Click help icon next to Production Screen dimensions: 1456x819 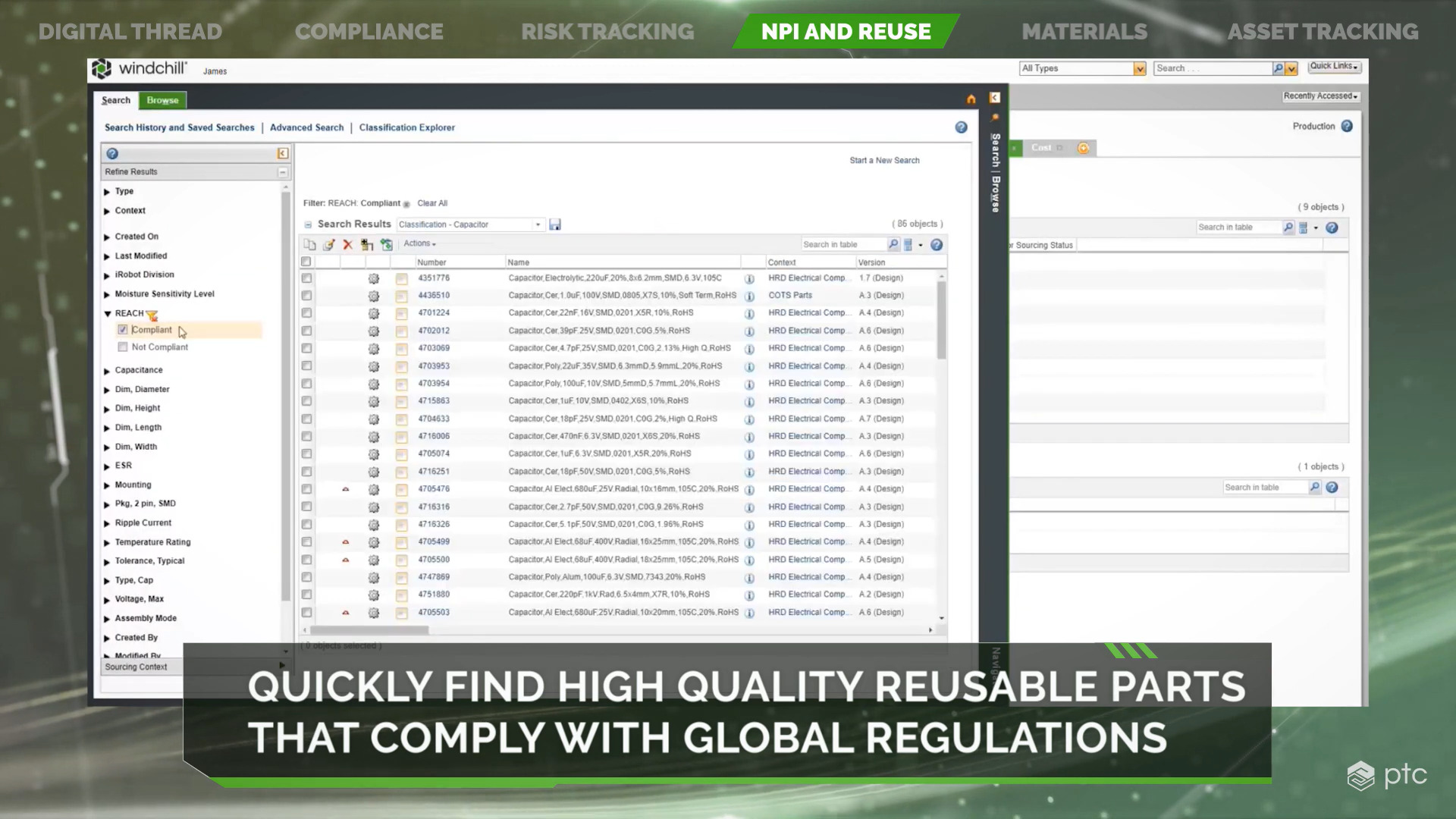(x=1347, y=126)
